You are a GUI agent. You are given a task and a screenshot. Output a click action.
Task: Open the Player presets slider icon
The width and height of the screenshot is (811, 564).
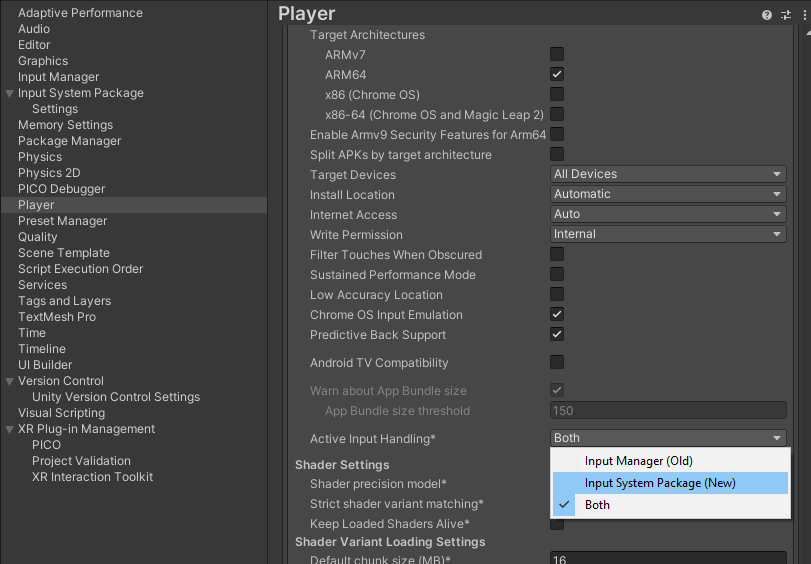tap(786, 15)
